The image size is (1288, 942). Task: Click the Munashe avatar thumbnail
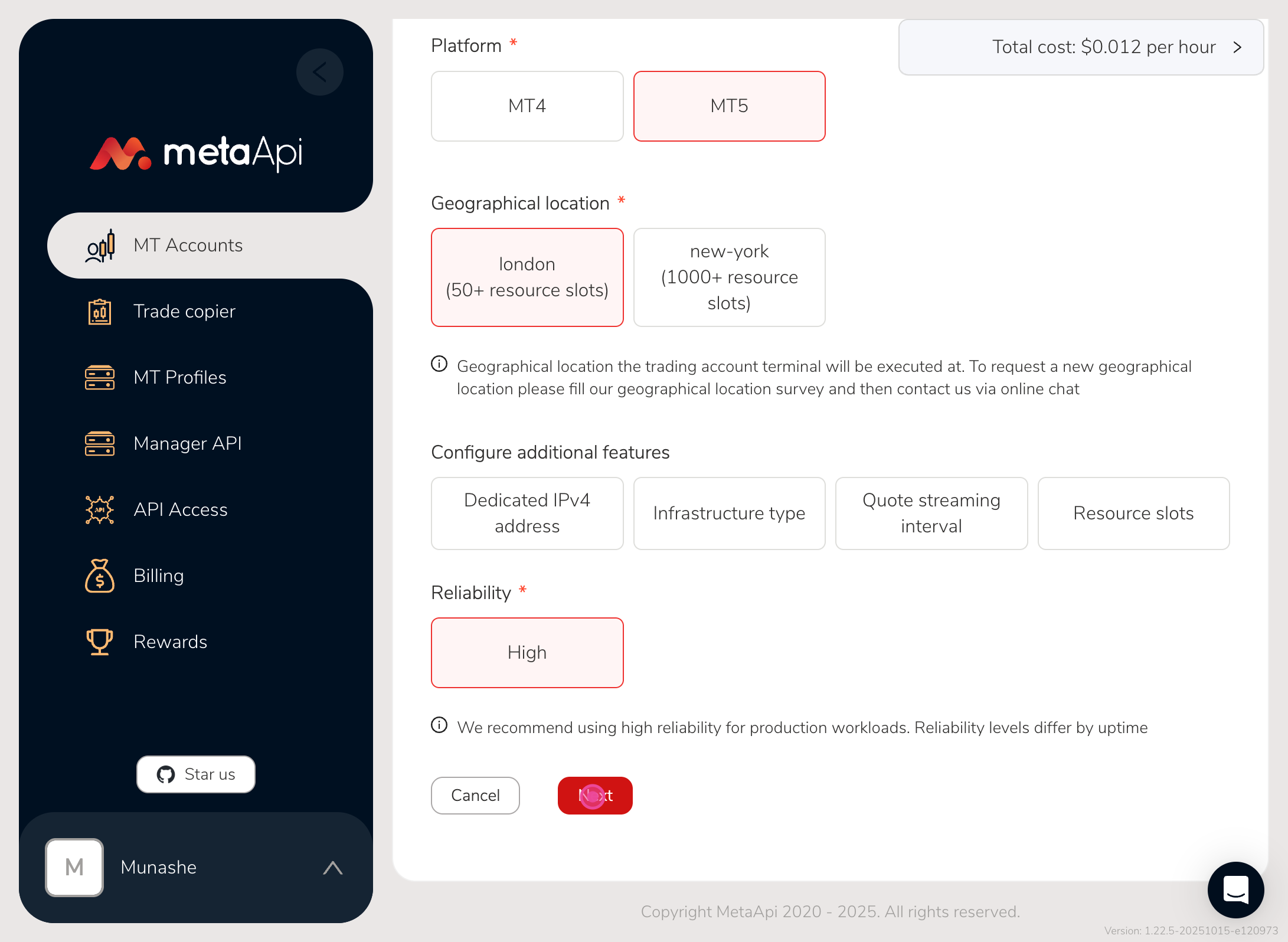[x=74, y=868]
